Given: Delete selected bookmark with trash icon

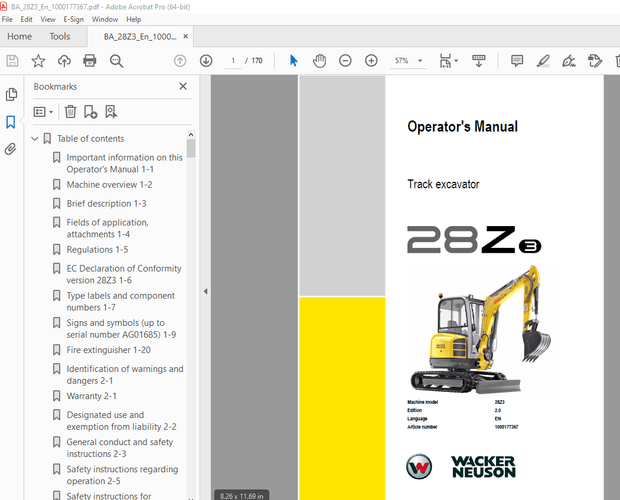Looking at the screenshot, I should (70, 111).
